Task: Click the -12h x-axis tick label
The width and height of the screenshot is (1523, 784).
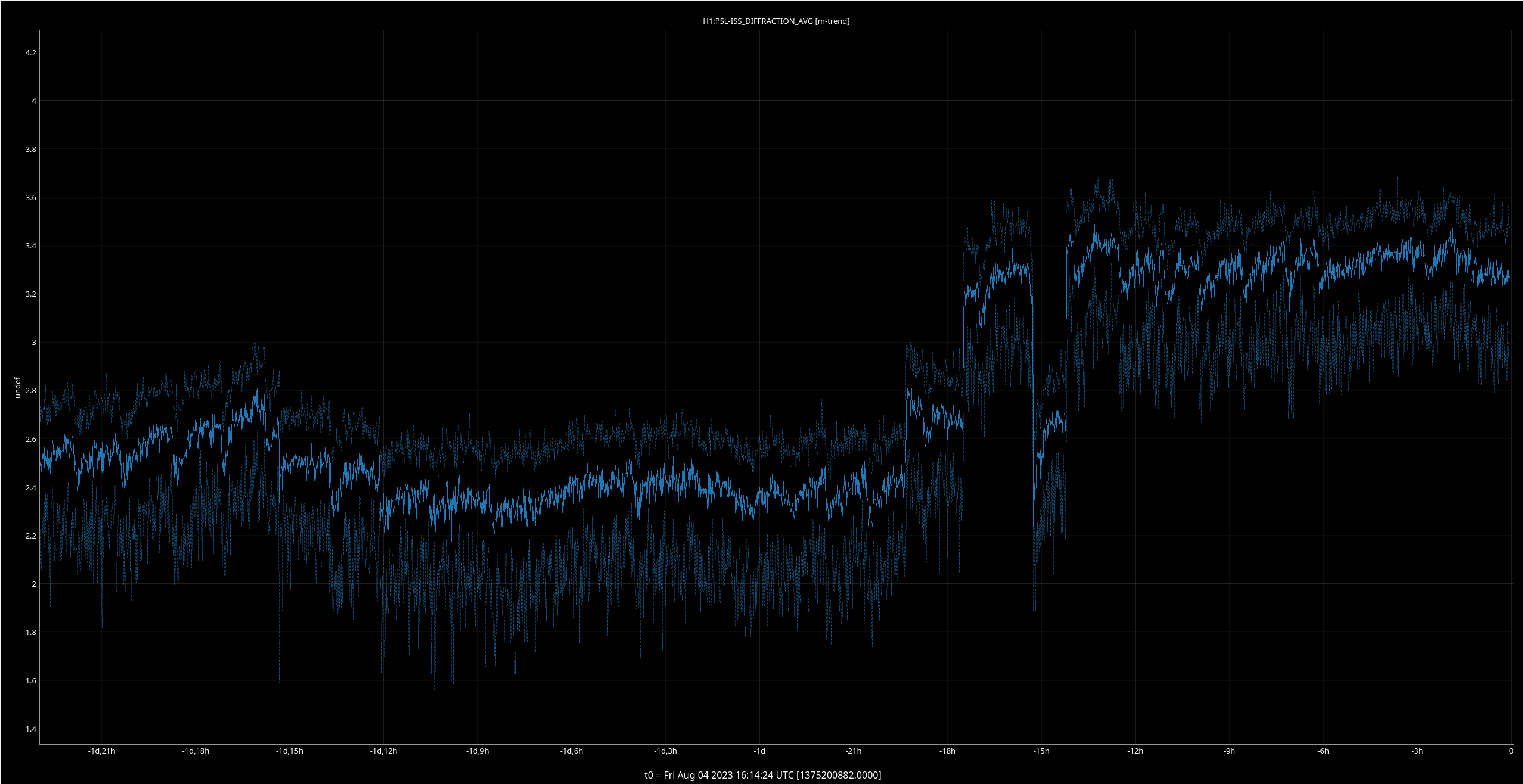Action: coord(1135,751)
